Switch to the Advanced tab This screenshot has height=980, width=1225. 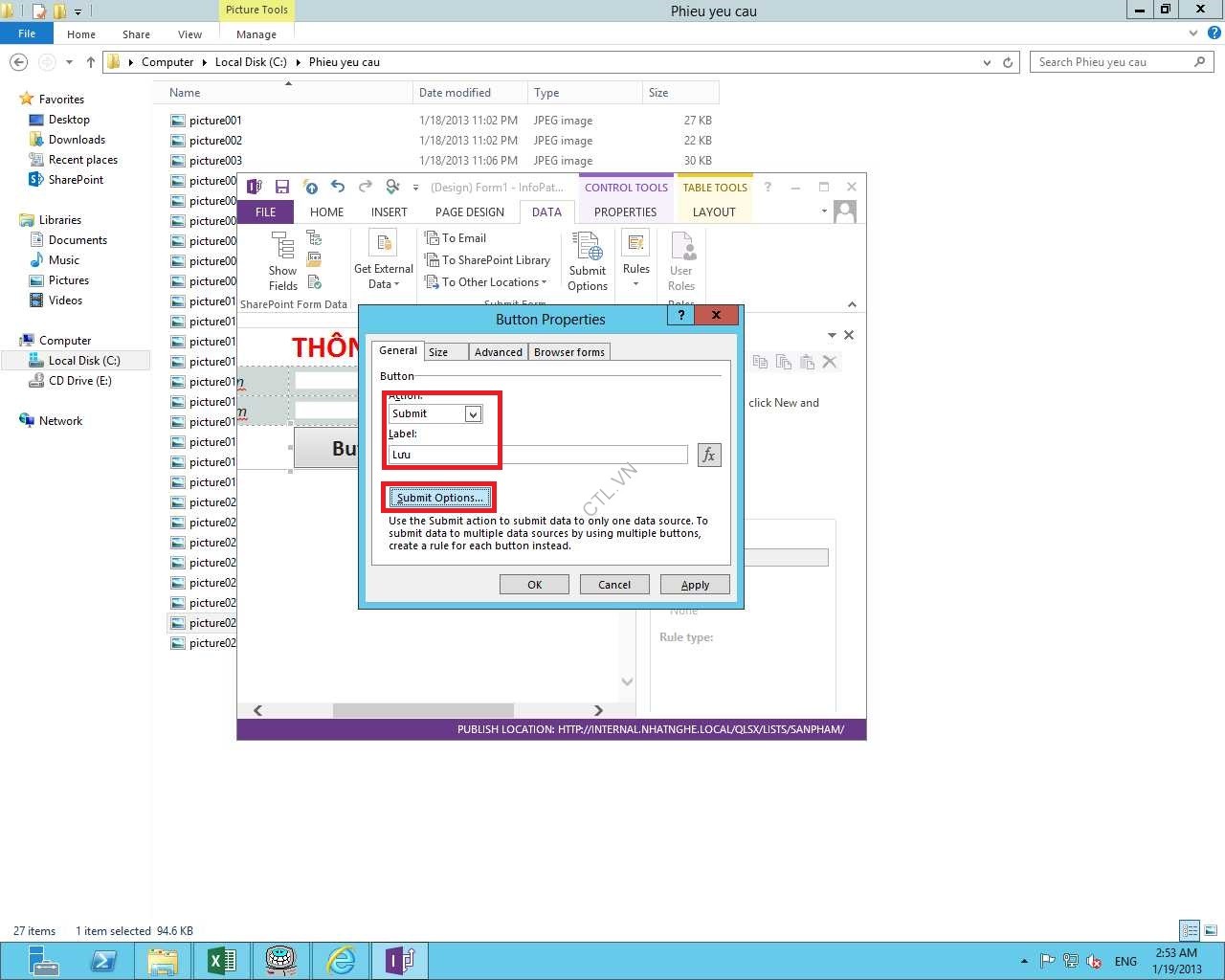(498, 352)
